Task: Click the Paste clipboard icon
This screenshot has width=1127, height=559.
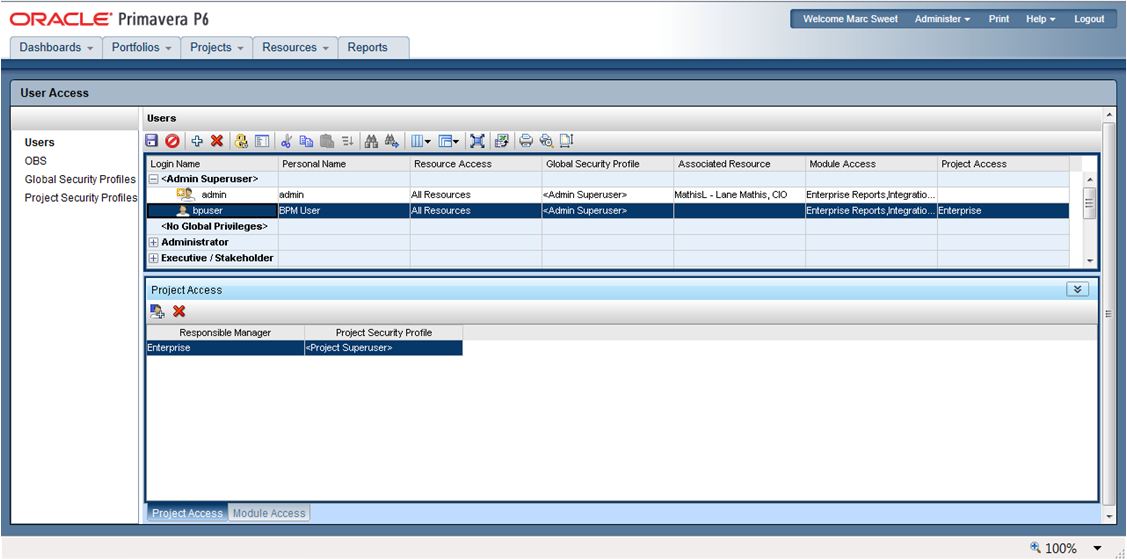Action: click(x=327, y=141)
